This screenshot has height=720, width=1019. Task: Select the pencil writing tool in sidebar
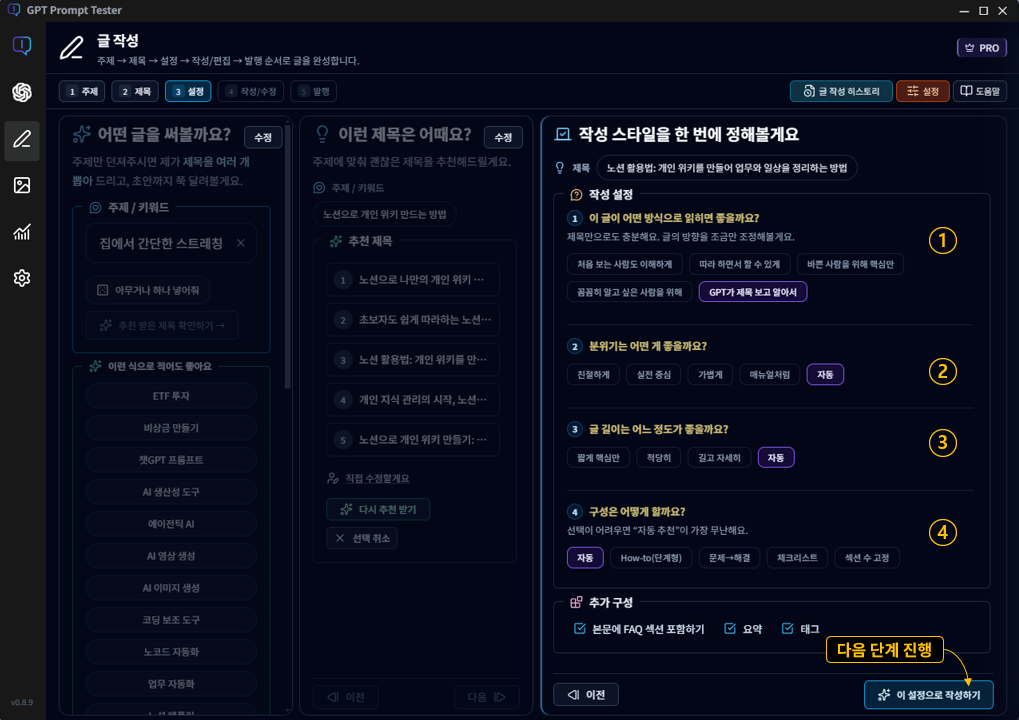[22, 140]
